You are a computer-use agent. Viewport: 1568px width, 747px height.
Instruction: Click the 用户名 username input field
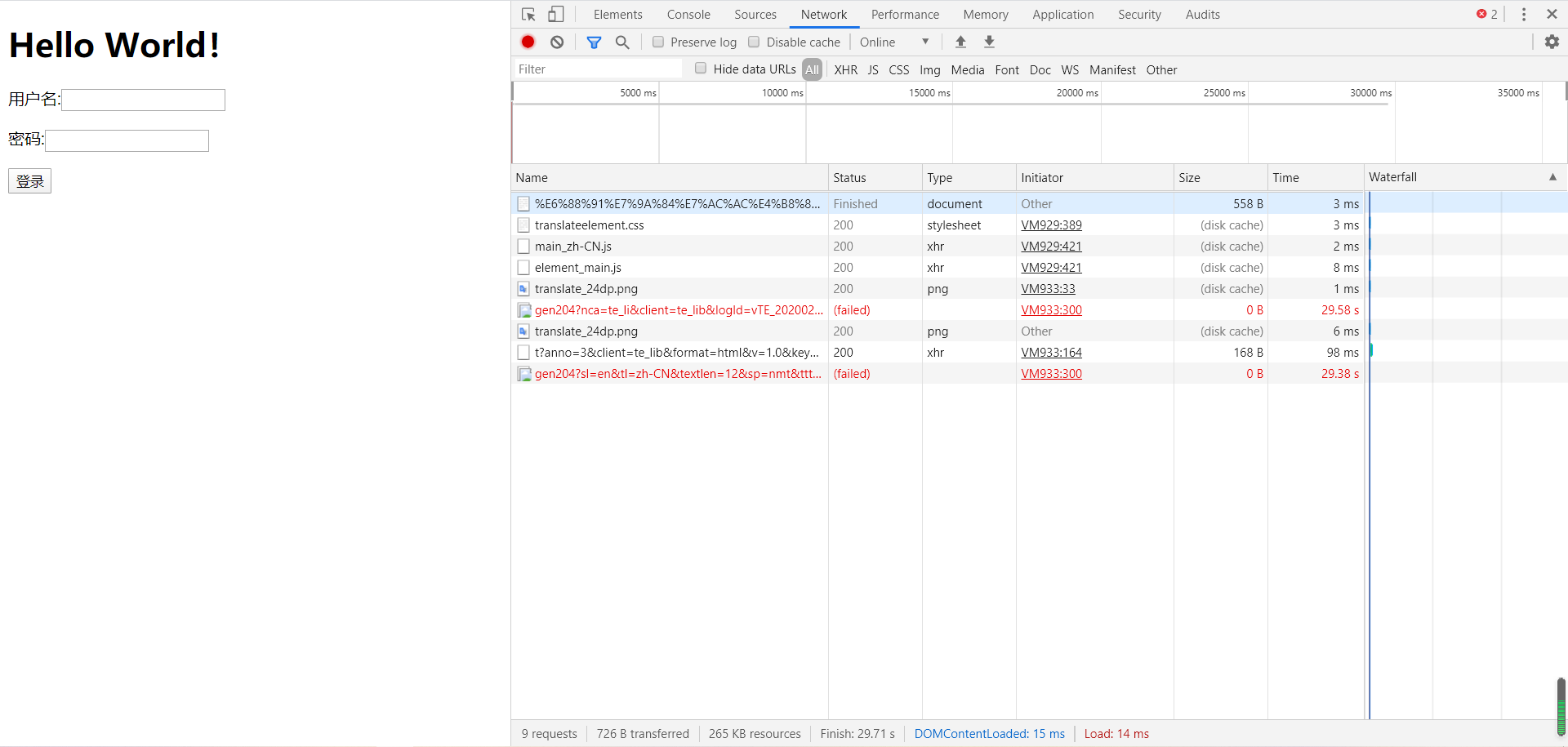click(143, 100)
